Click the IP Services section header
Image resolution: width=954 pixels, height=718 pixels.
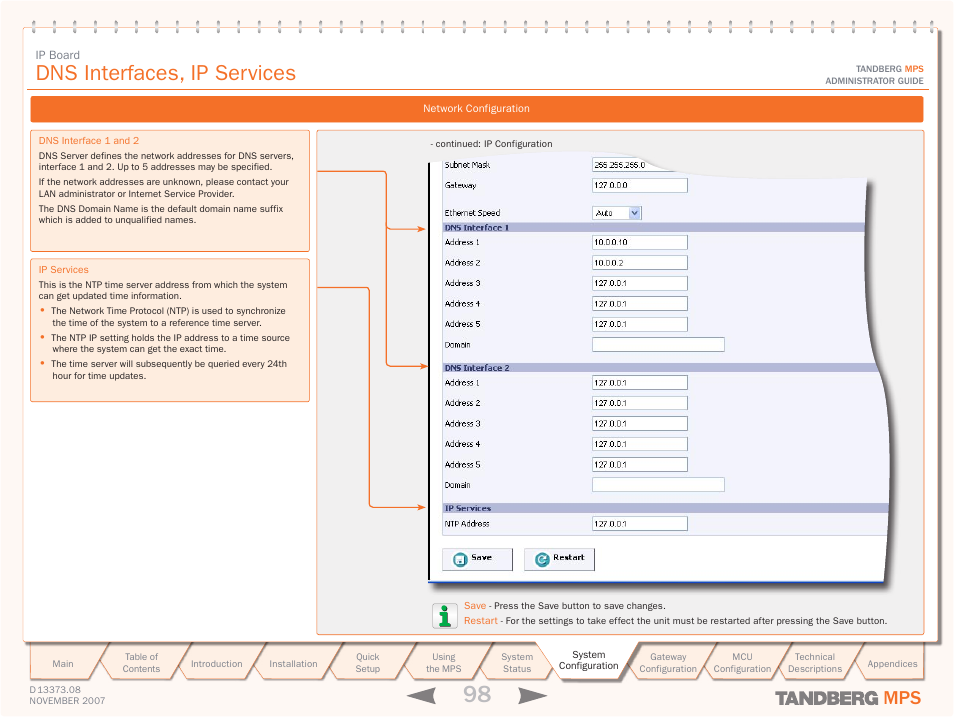(665, 508)
